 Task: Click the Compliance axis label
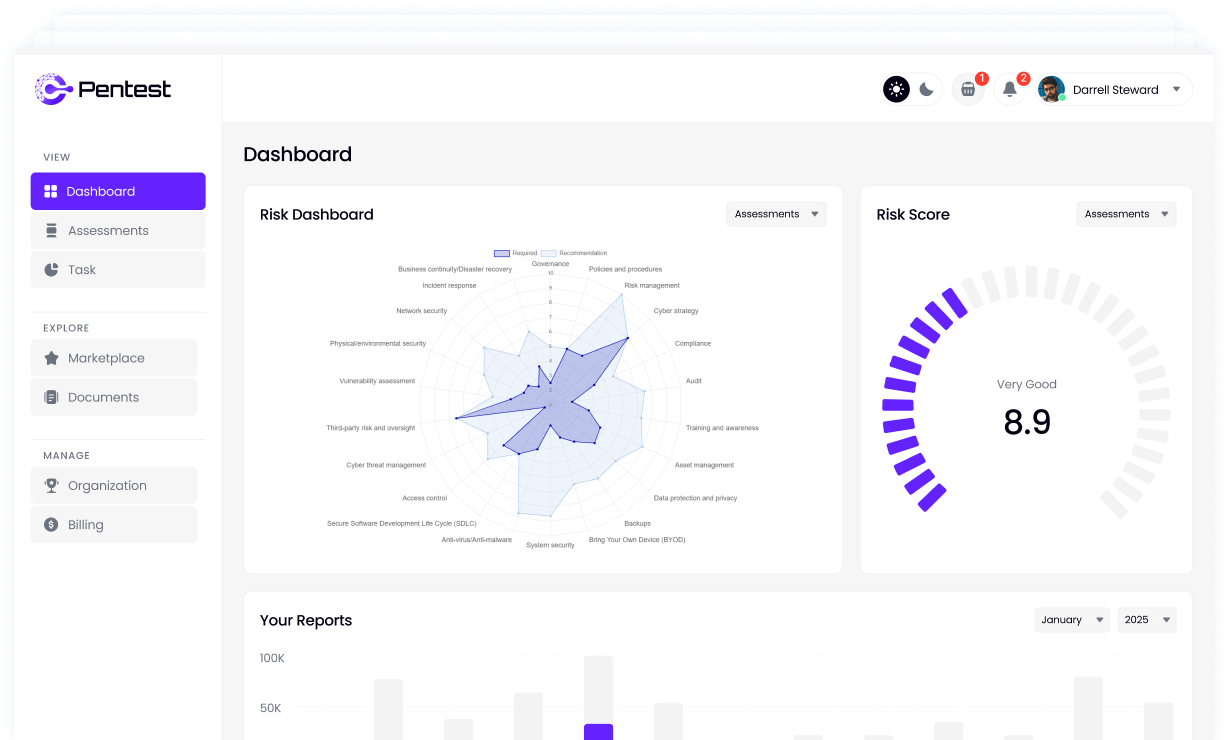click(693, 343)
